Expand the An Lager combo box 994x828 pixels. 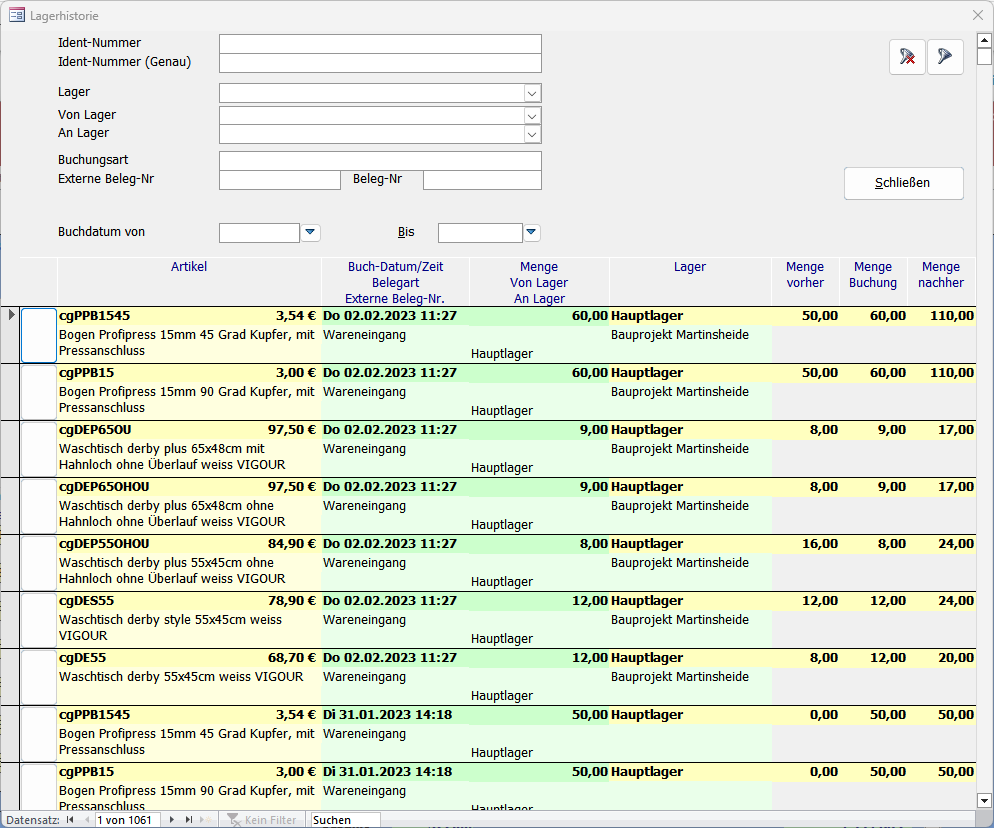pos(532,134)
